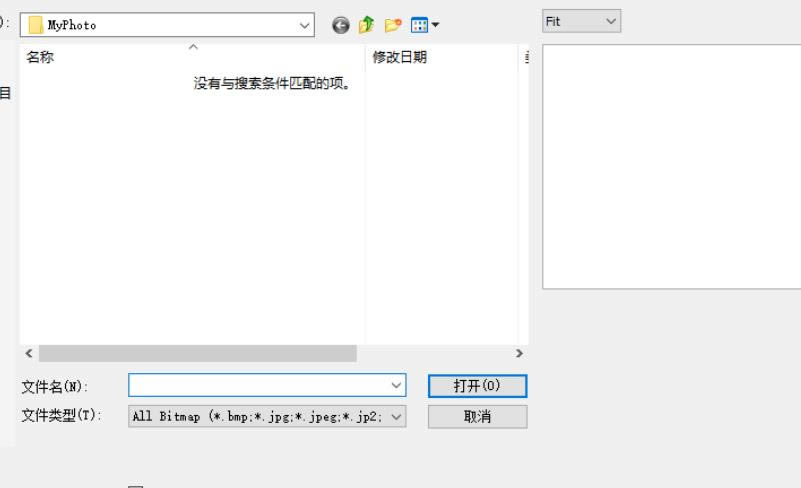Image resolution: width=801 pixels, height=488 pixels.
Task: Click the horizontal scrollbar thumb
Action: [x=198, y=353]
